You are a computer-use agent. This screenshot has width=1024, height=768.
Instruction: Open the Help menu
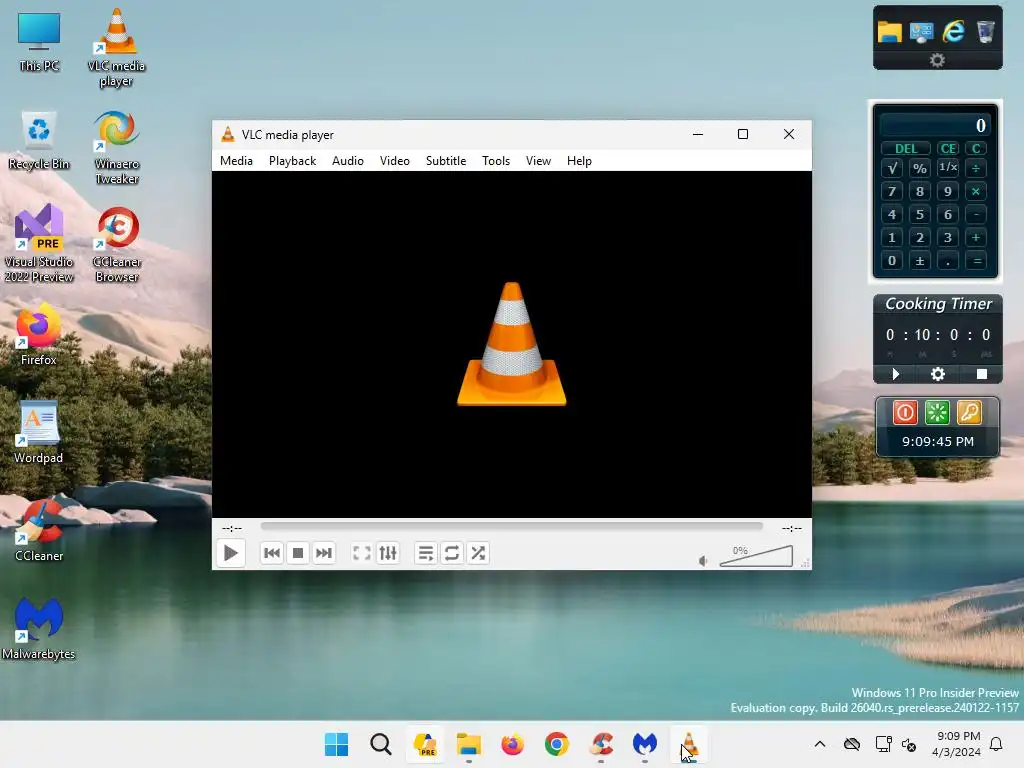coord(579,161)
